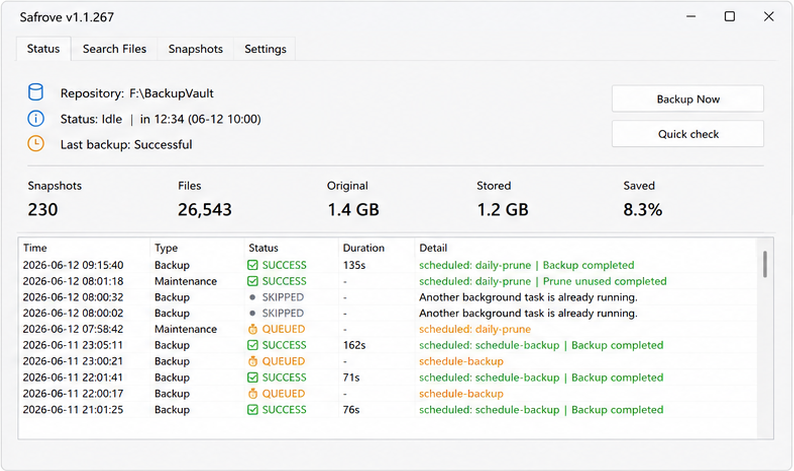Click the 76s duration value

[351, 410]
